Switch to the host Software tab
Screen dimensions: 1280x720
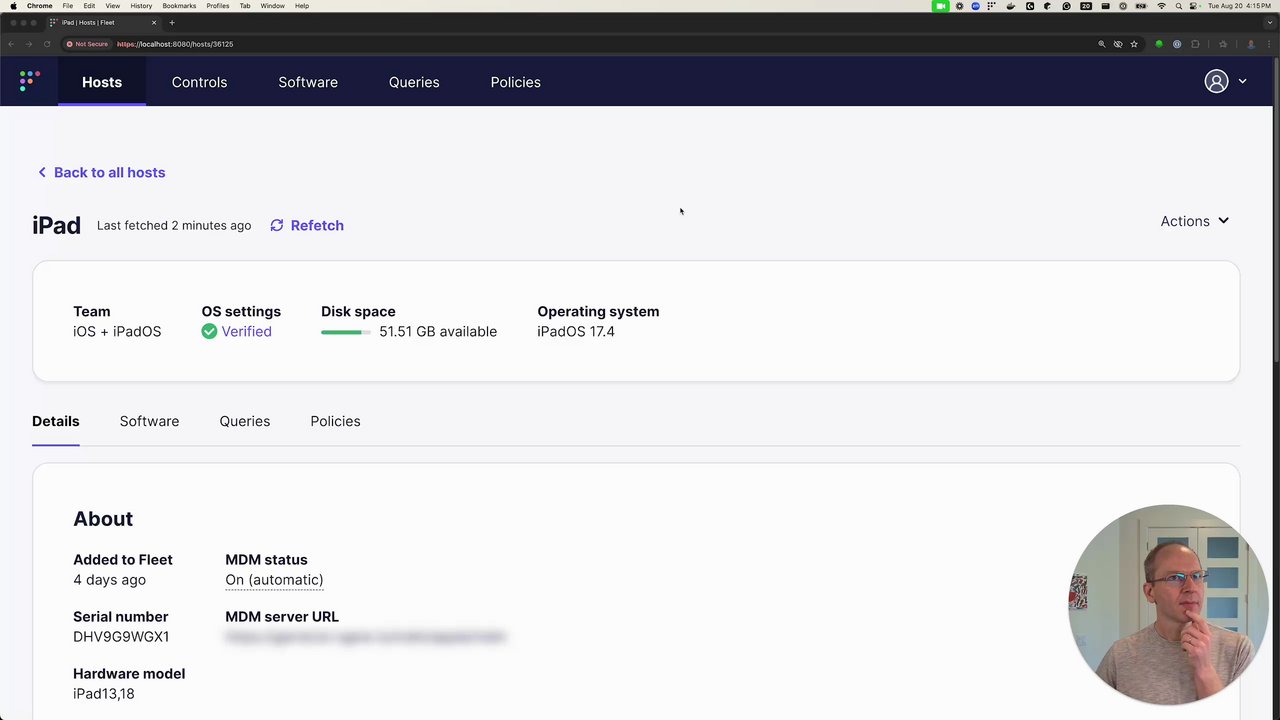[149, 421]
